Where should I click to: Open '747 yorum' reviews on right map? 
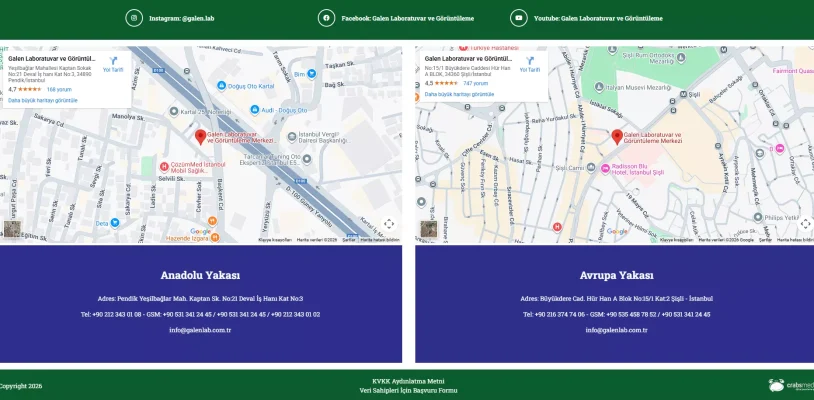[475, 83]
